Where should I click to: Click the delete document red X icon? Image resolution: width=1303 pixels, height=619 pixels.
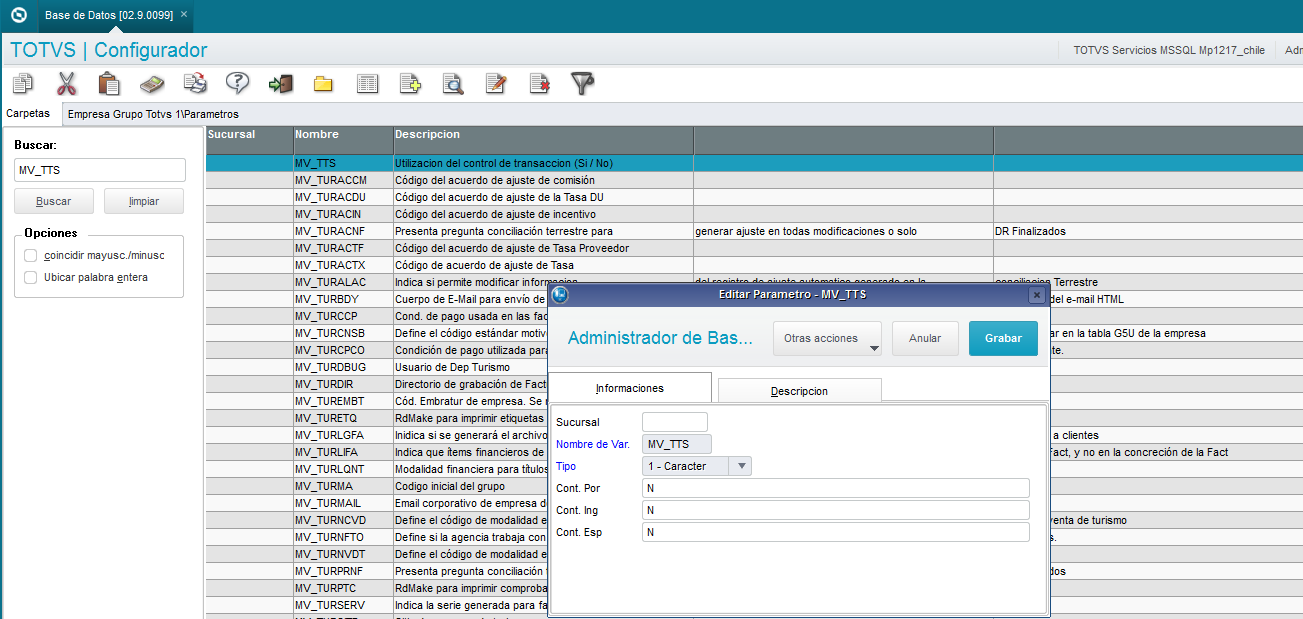click(540, 84)
